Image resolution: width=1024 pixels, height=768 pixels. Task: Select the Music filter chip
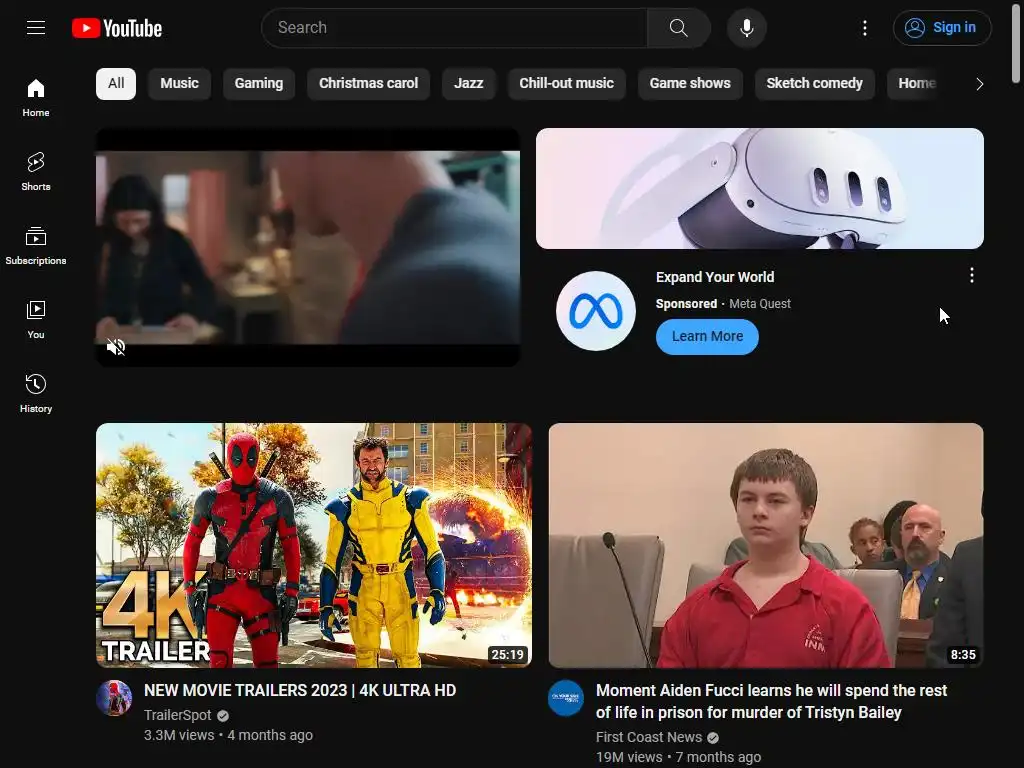[x=180, y=84]
